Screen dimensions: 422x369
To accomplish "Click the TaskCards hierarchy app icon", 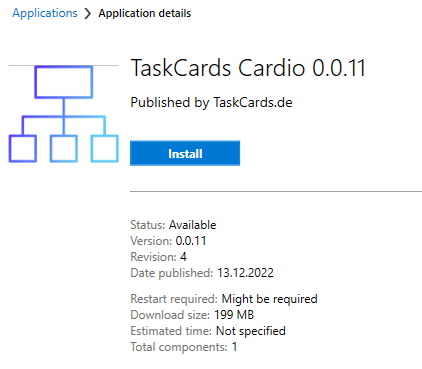I will [64, 114].
